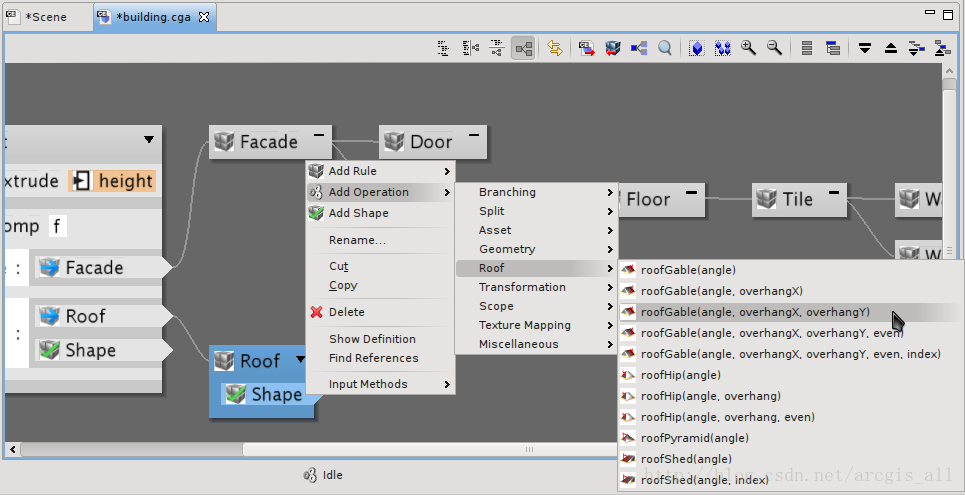This screenshot has width=965, height=495.
Task: Click the gray stacked bars icon
Action: tap(807, 48)
